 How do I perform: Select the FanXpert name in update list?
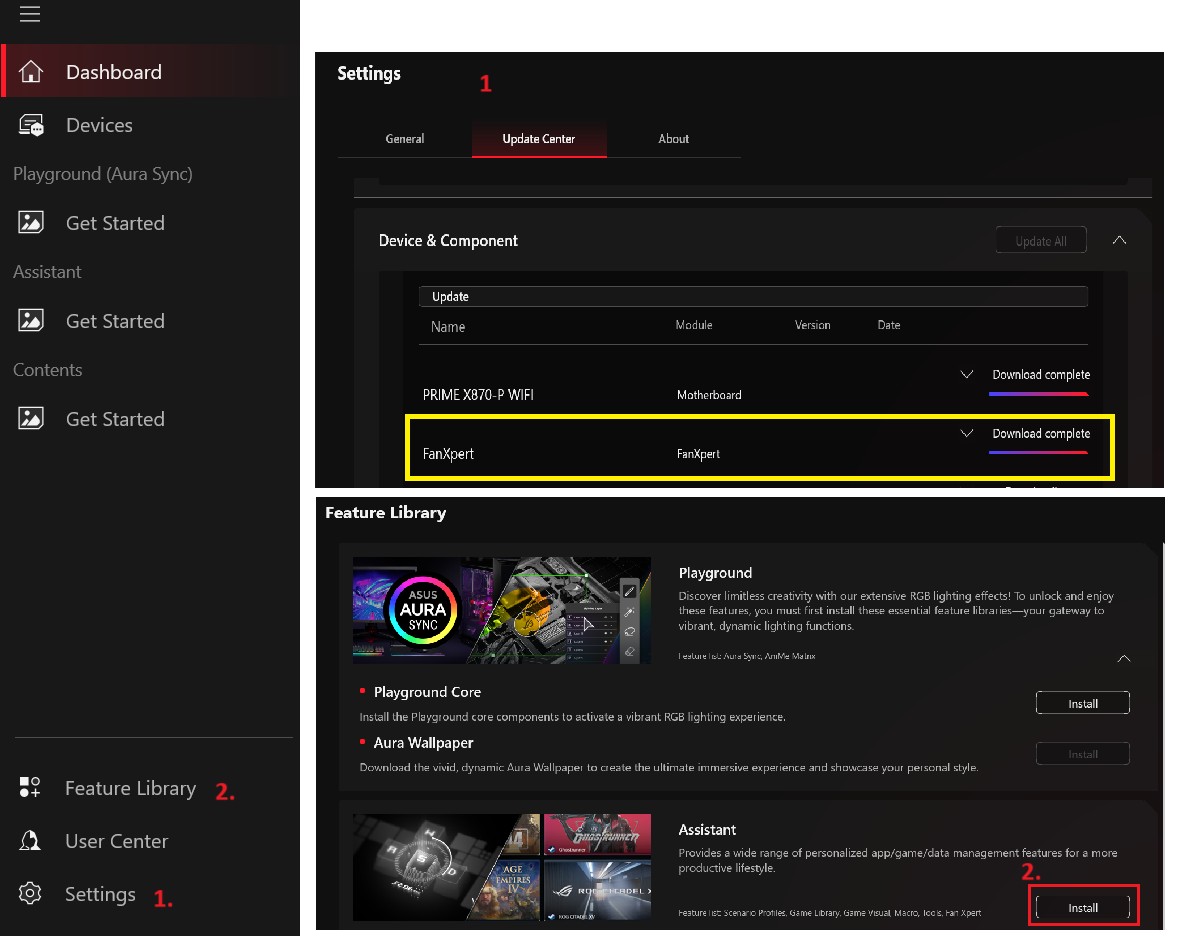(448, 453)
